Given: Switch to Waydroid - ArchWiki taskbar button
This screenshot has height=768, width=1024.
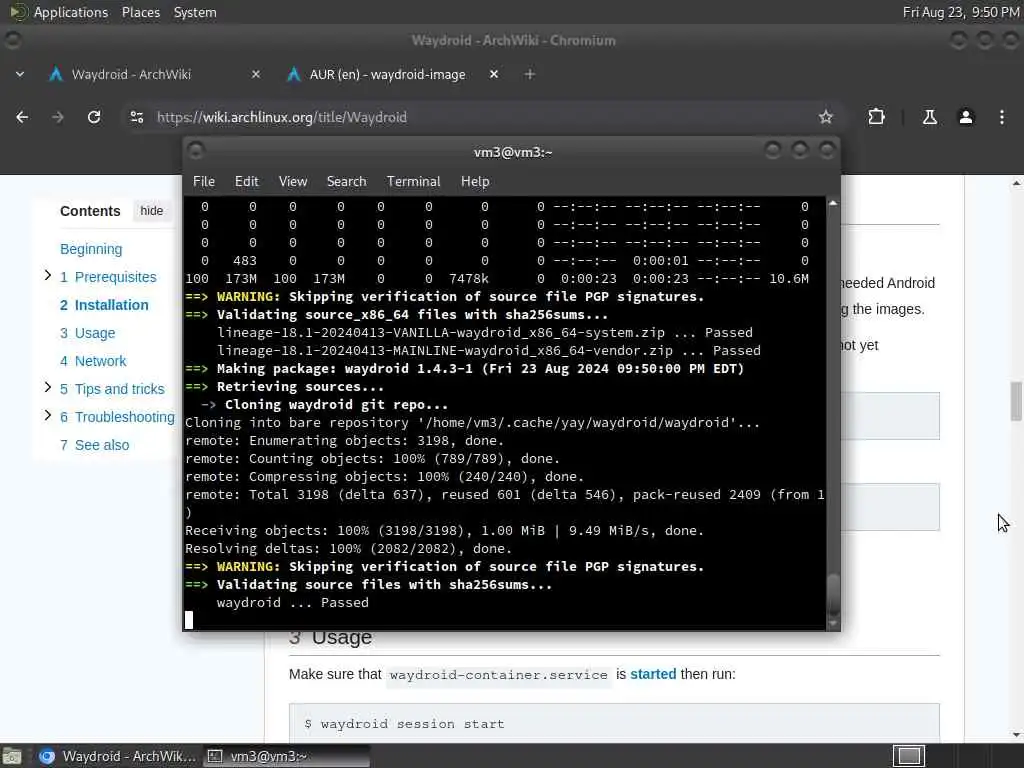Looking at the screenshot, I should (x=118, y=756).
